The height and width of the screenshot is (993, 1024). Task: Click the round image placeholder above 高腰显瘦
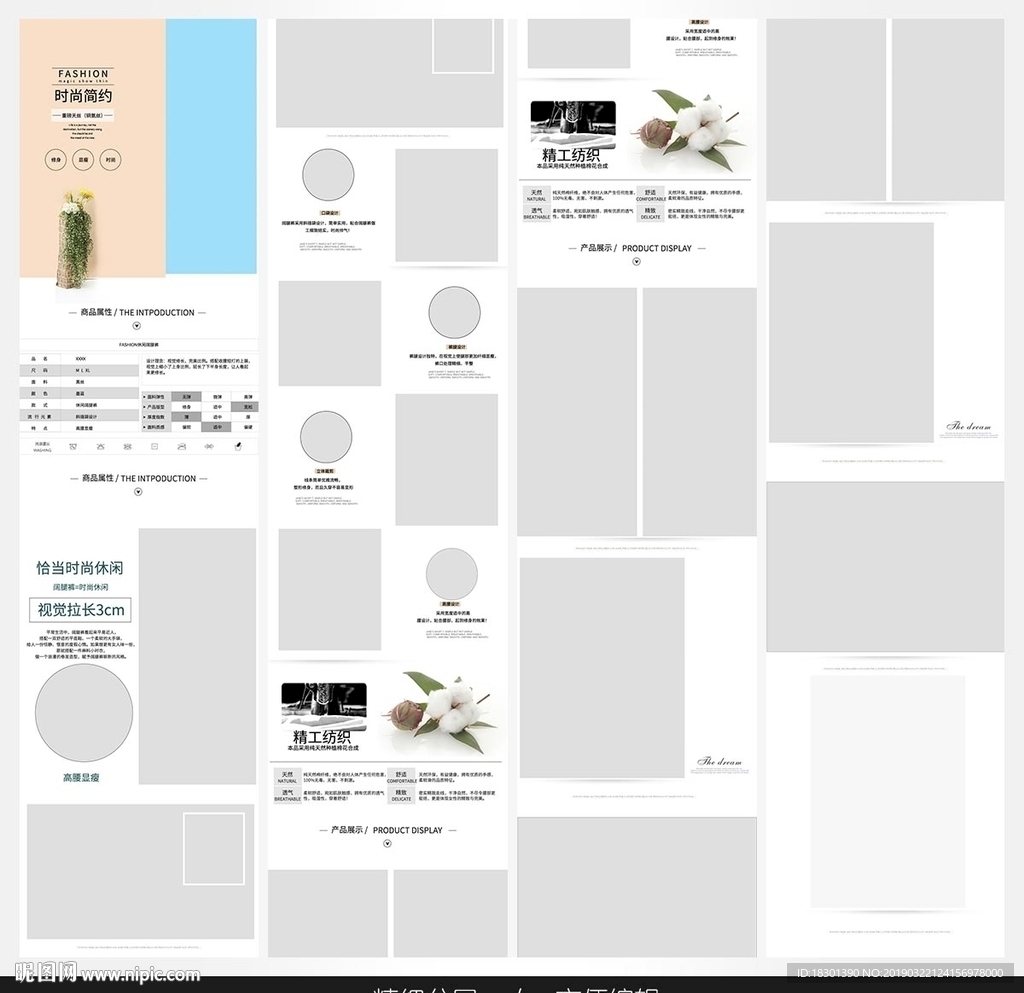coord(84,714)
